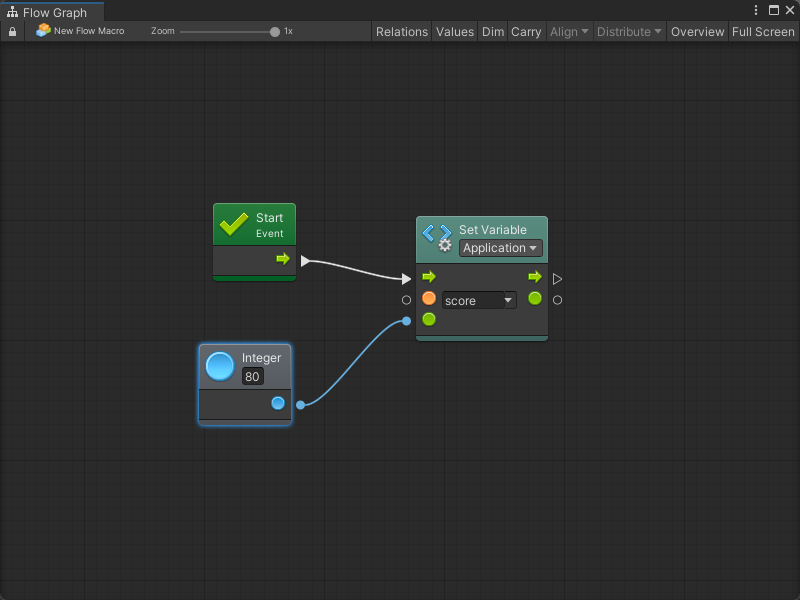Click the orange variable name port
The height and width of the screenshot is (600, 800).
(x=429, y=299)
